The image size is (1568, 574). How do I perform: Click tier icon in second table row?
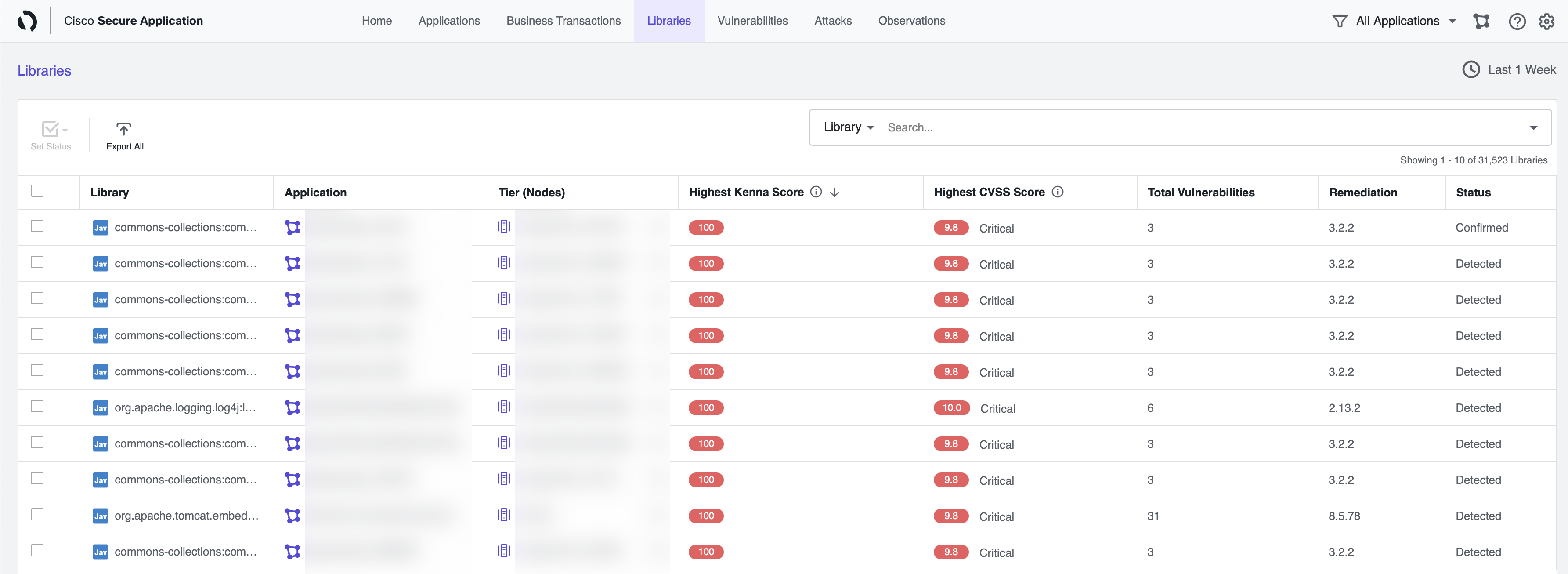point(503,263)
